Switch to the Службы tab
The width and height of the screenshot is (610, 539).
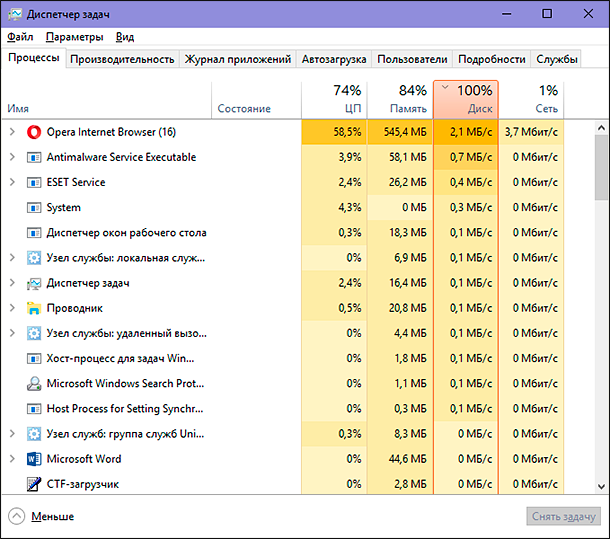(x=556, y=59)
